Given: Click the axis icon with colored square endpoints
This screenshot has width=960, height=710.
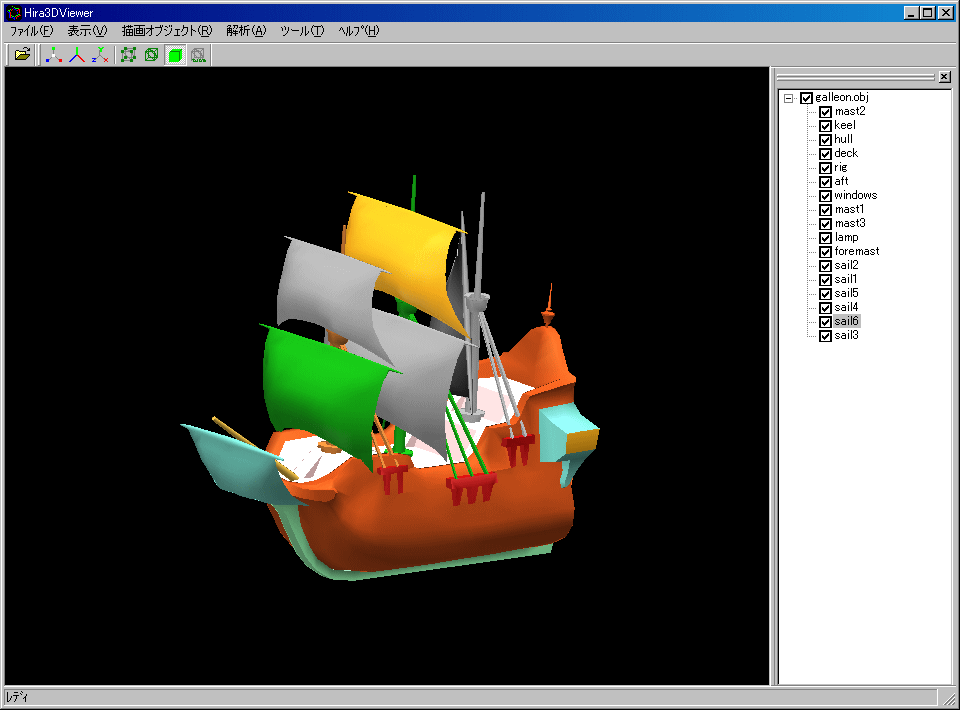Looking at the screenshot, I should click(x=54, y=55).
